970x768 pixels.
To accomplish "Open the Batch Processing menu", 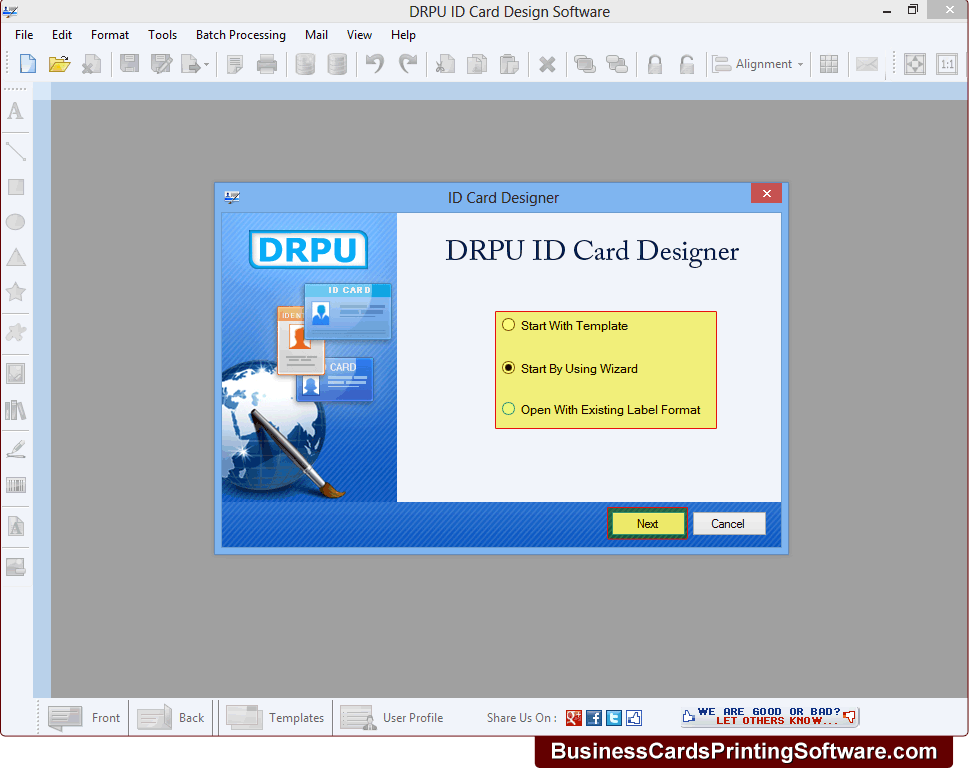I will [x=241, y=35].
